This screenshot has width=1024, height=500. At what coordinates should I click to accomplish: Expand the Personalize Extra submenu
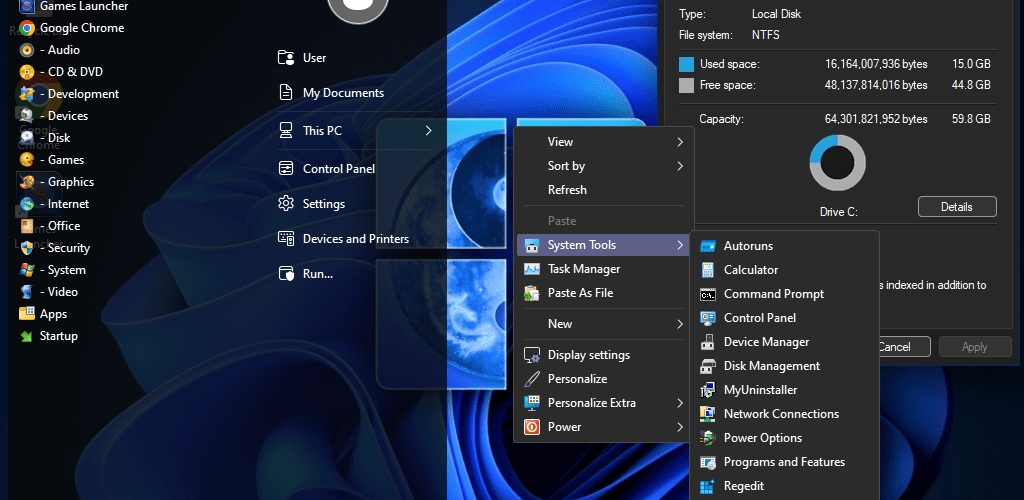pos(603,403)
